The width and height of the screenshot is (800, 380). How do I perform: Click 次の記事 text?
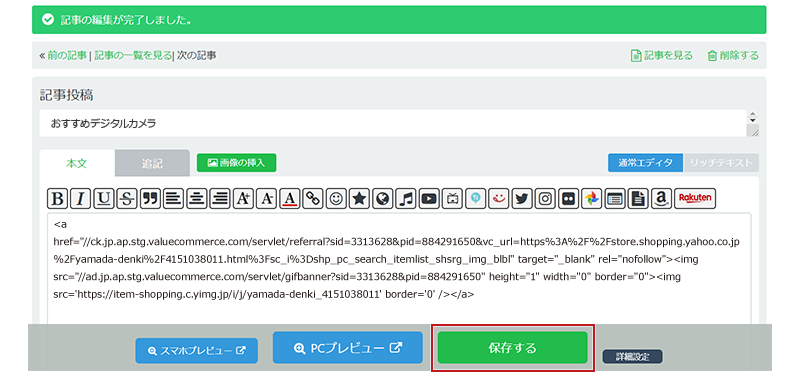point(196,56)
